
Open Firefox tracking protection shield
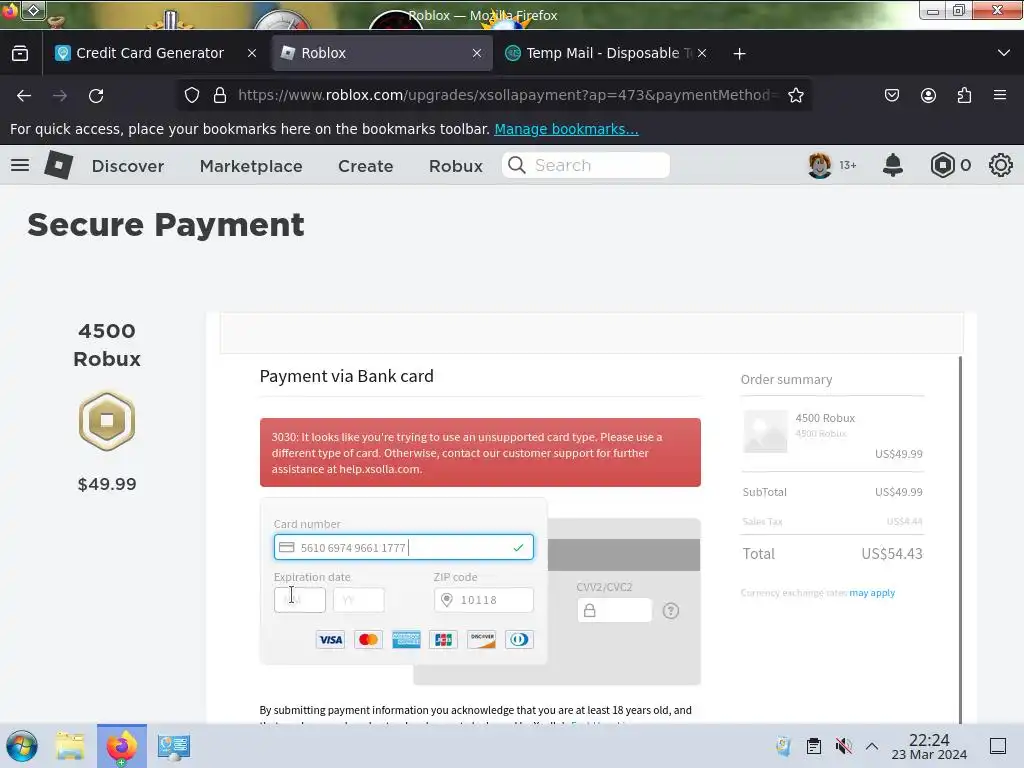tap(191, 95)
